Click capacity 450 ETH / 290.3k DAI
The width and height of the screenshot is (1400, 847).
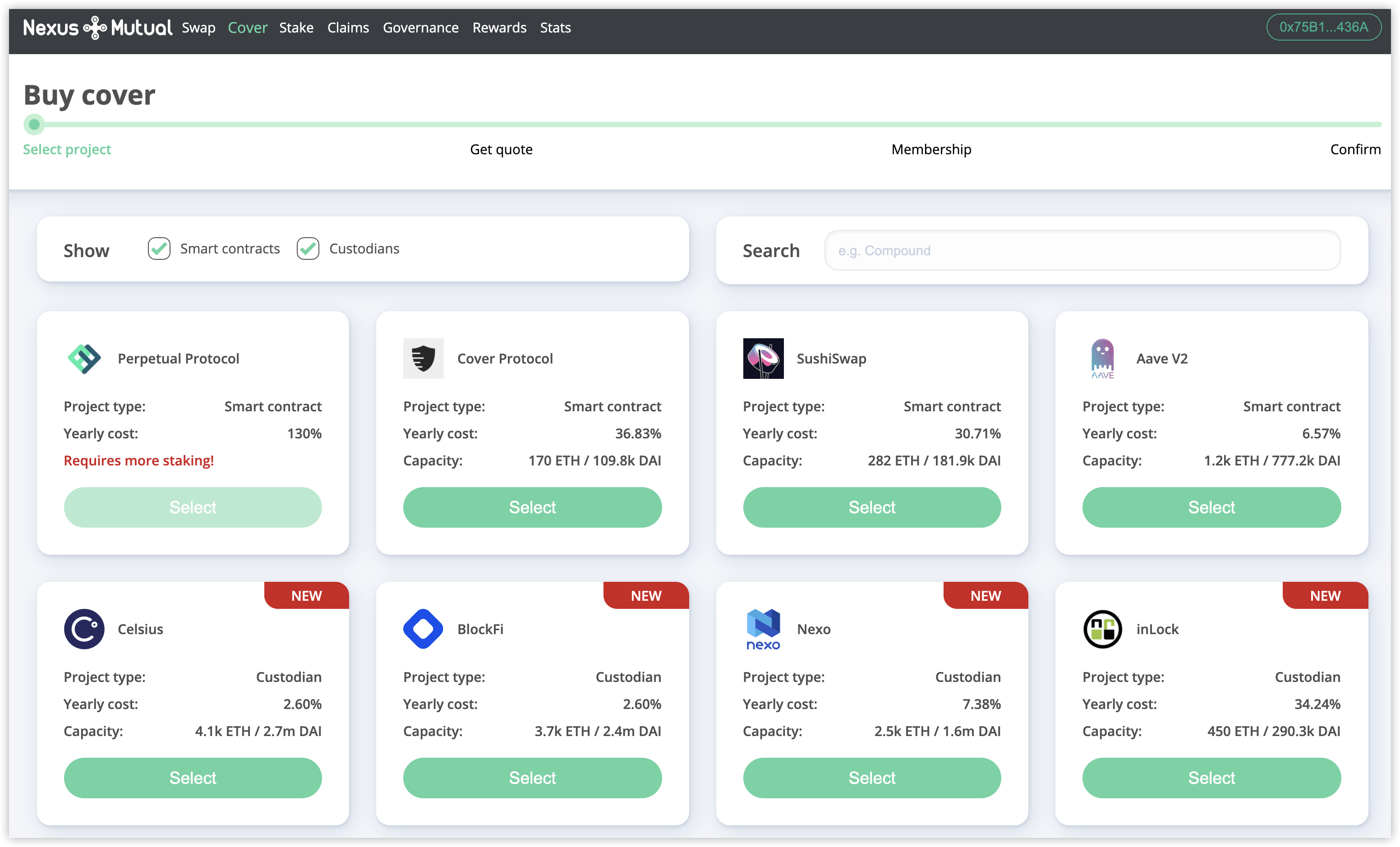click(x=1274, y=731)
